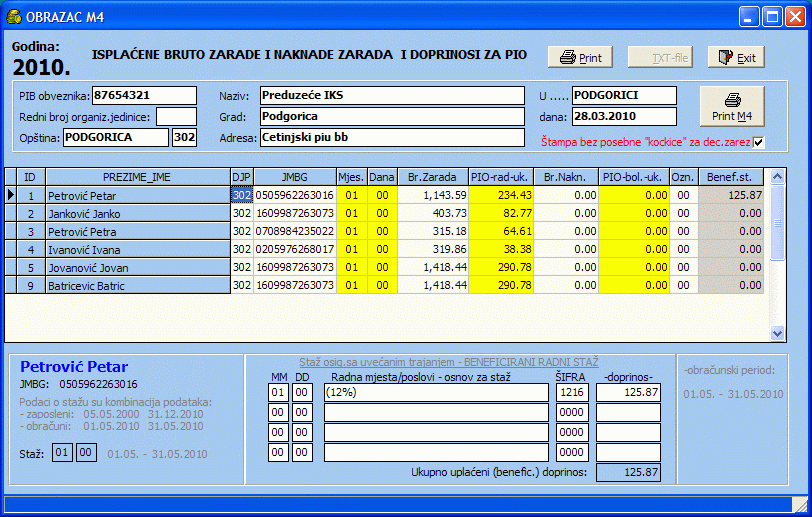Click the JMBG cell 0205976268017
The height and width of the screenshot is (517, 812).
[x=295, y=250]
